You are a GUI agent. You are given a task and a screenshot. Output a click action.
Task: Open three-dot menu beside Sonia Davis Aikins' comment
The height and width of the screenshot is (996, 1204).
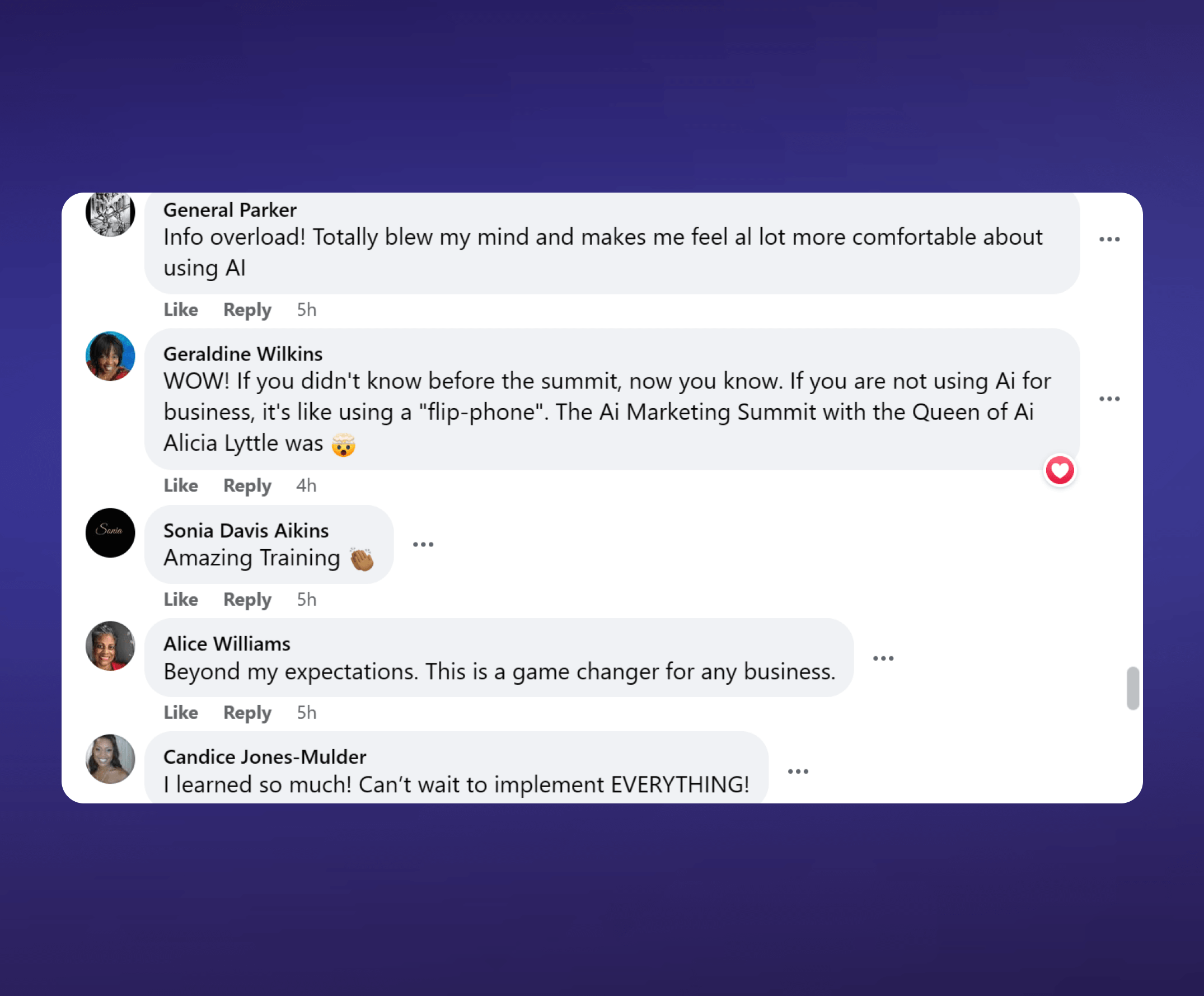(423, 544)
